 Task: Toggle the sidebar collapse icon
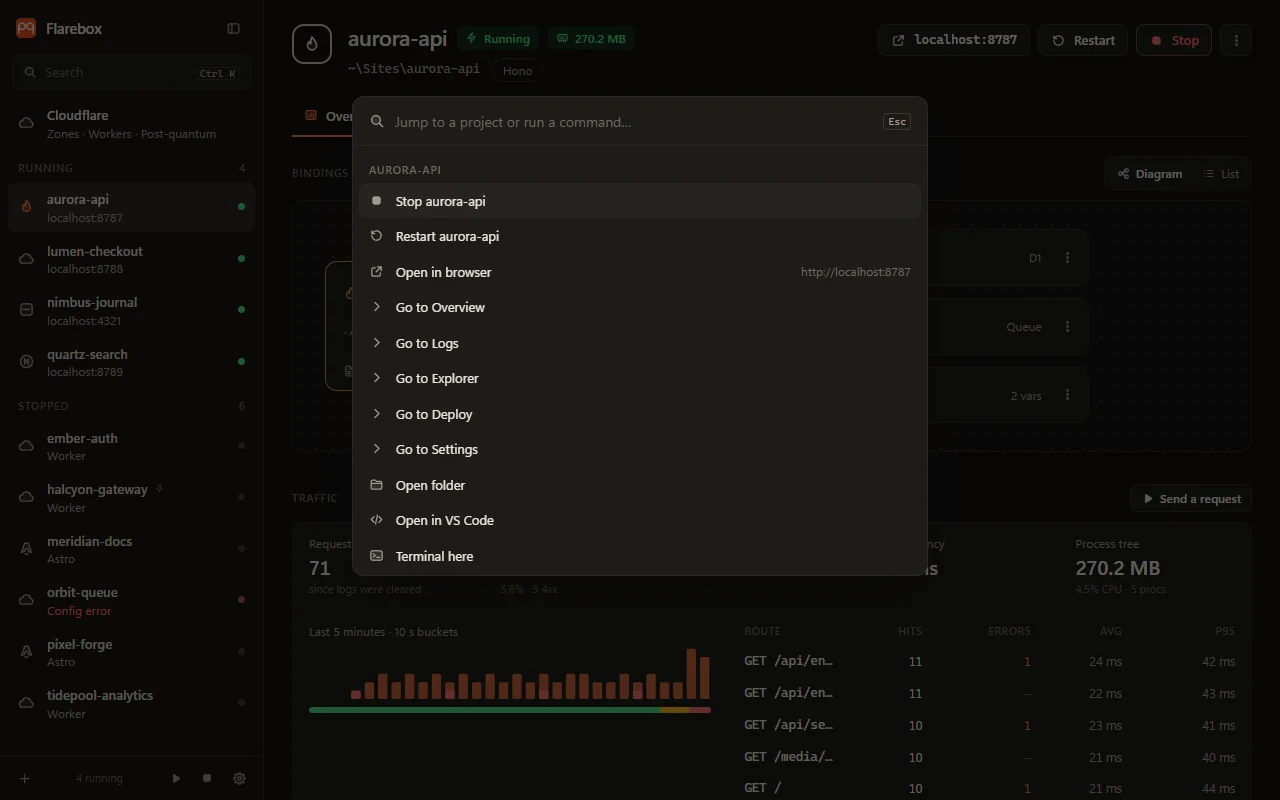tap(233, 29)
